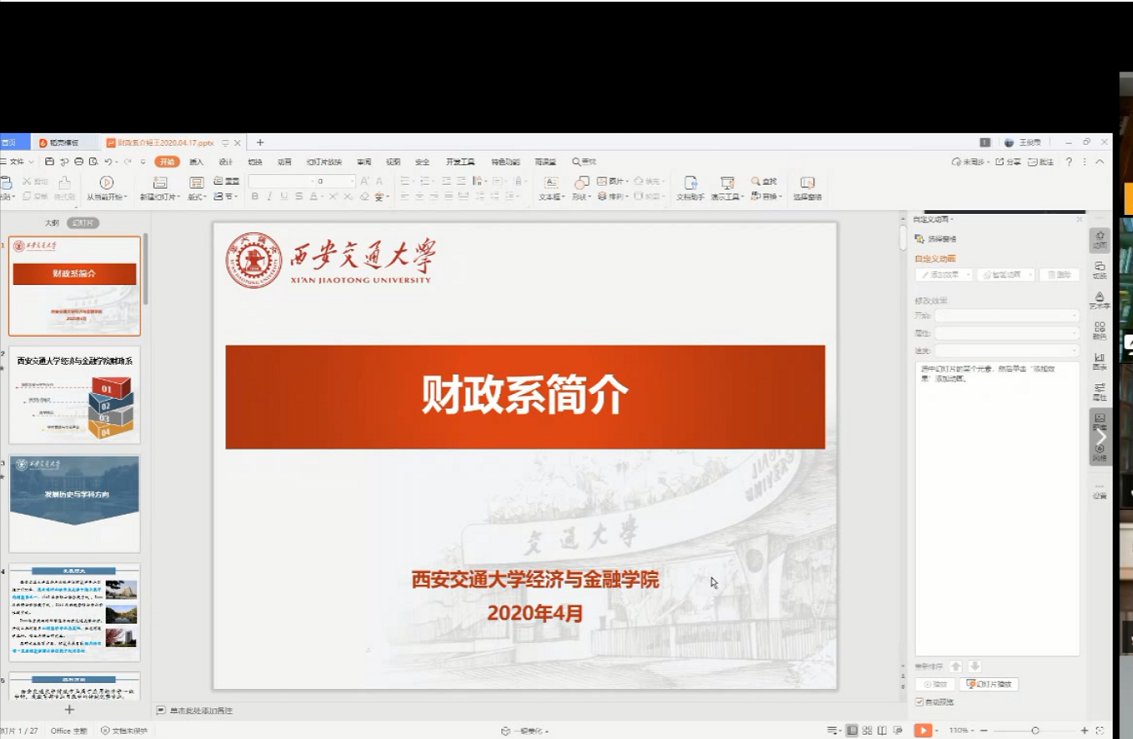The width and height of the screenshot is (1133, 739).
Task: Switch to slide sorter grid view icon
Action: pos(867,731)
